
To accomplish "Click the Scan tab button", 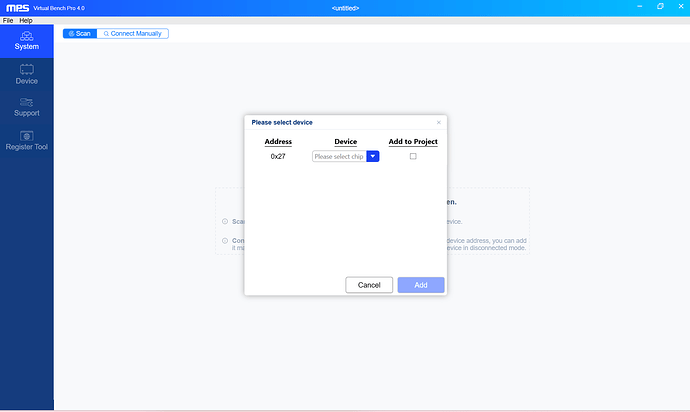I will tap(80, 33).
